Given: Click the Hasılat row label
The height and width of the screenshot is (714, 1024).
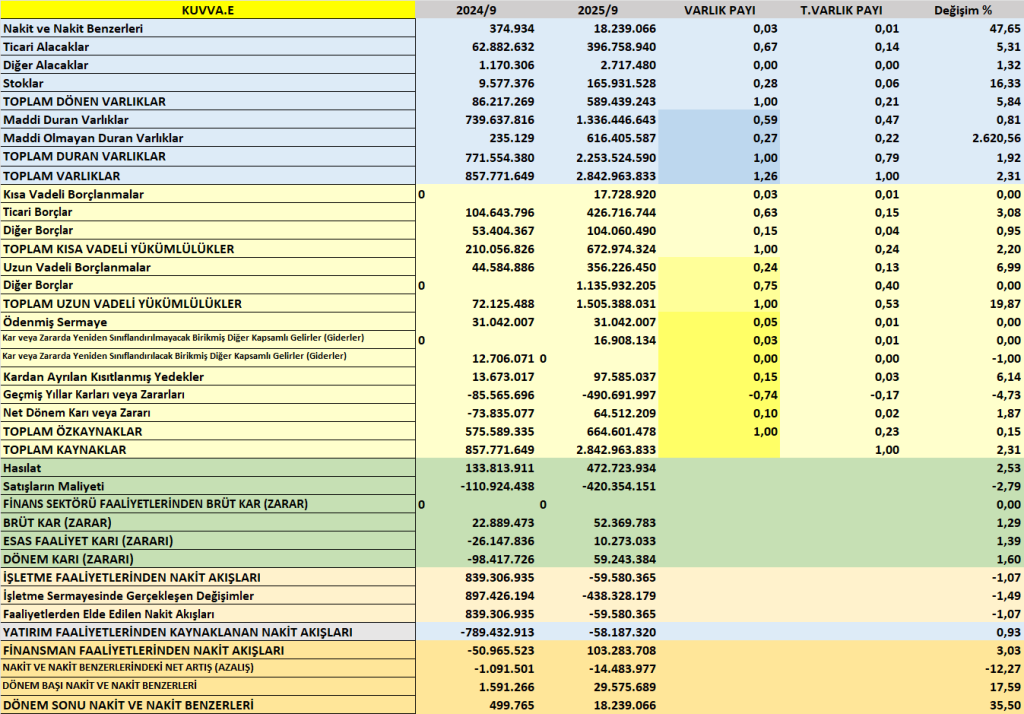Looking at the screenshot, I should coord(22,468).
